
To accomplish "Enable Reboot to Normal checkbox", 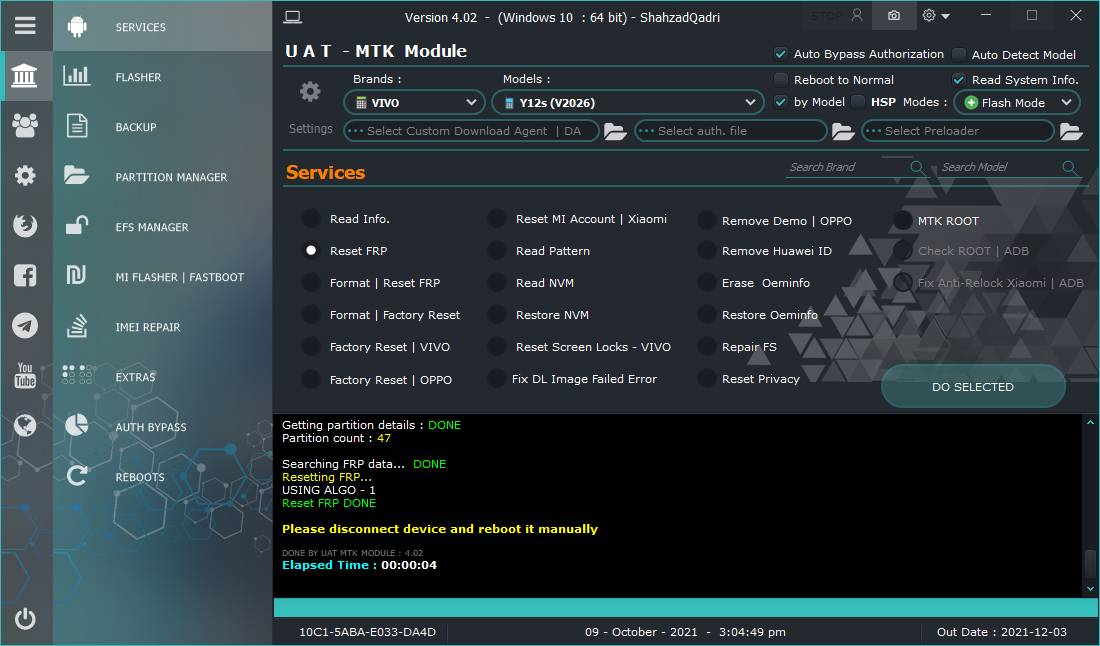I will [780, 79].
